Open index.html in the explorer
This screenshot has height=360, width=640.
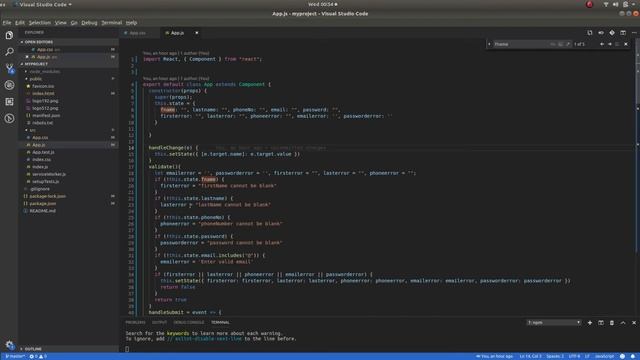43,93
